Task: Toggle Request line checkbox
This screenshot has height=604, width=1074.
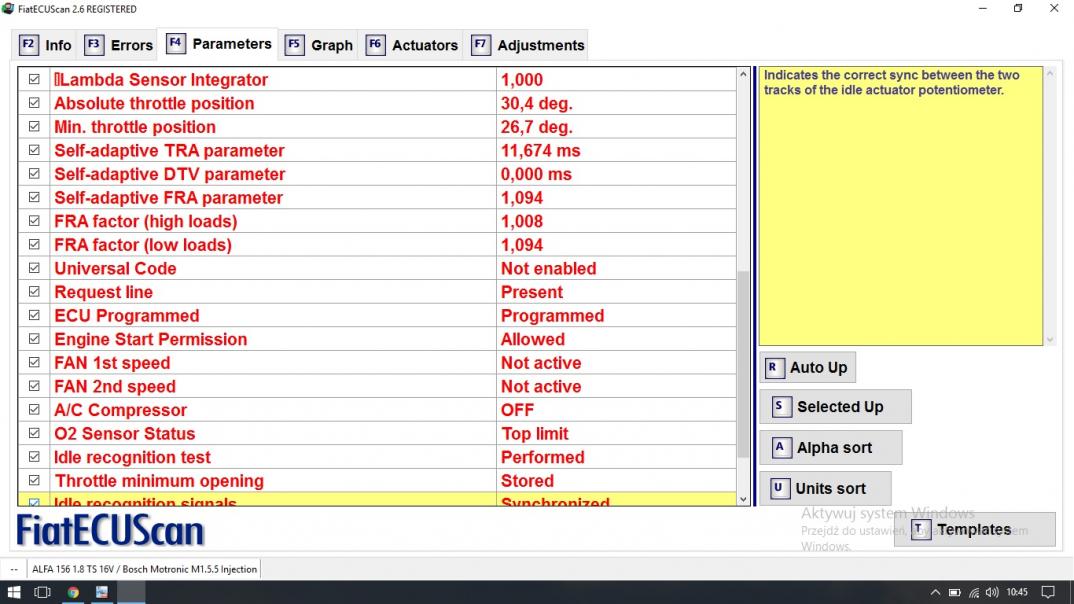Action: coord(34,292)
